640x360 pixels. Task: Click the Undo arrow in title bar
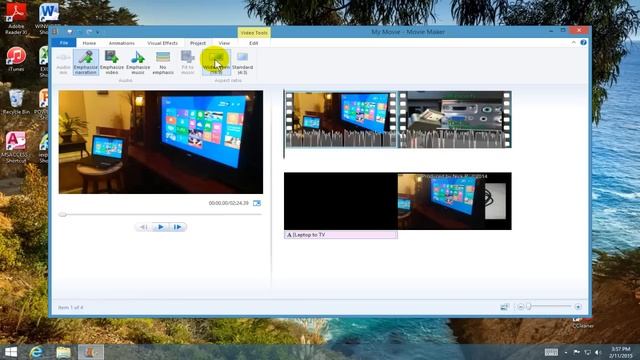click(80, 32)
